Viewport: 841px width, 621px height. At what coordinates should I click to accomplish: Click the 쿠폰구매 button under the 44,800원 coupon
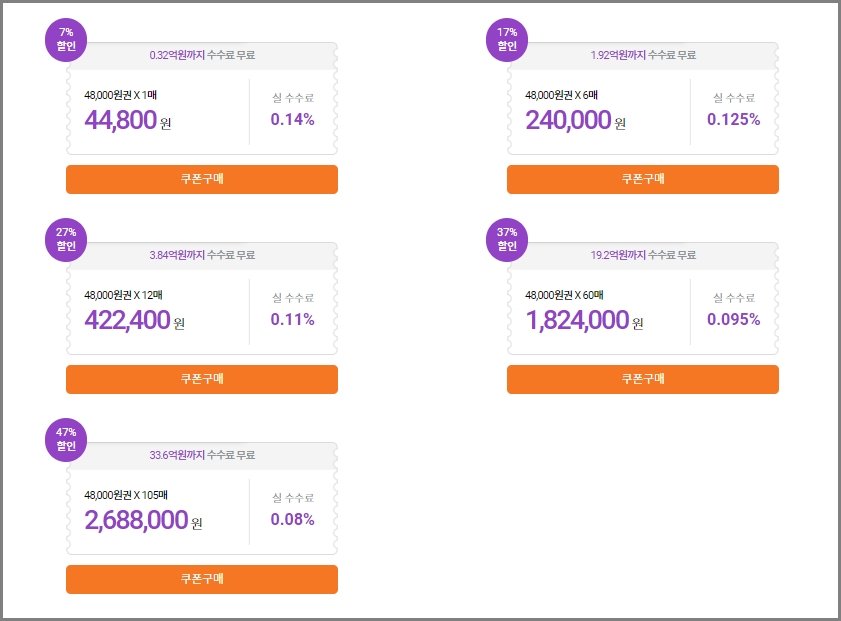click(202, 179)
